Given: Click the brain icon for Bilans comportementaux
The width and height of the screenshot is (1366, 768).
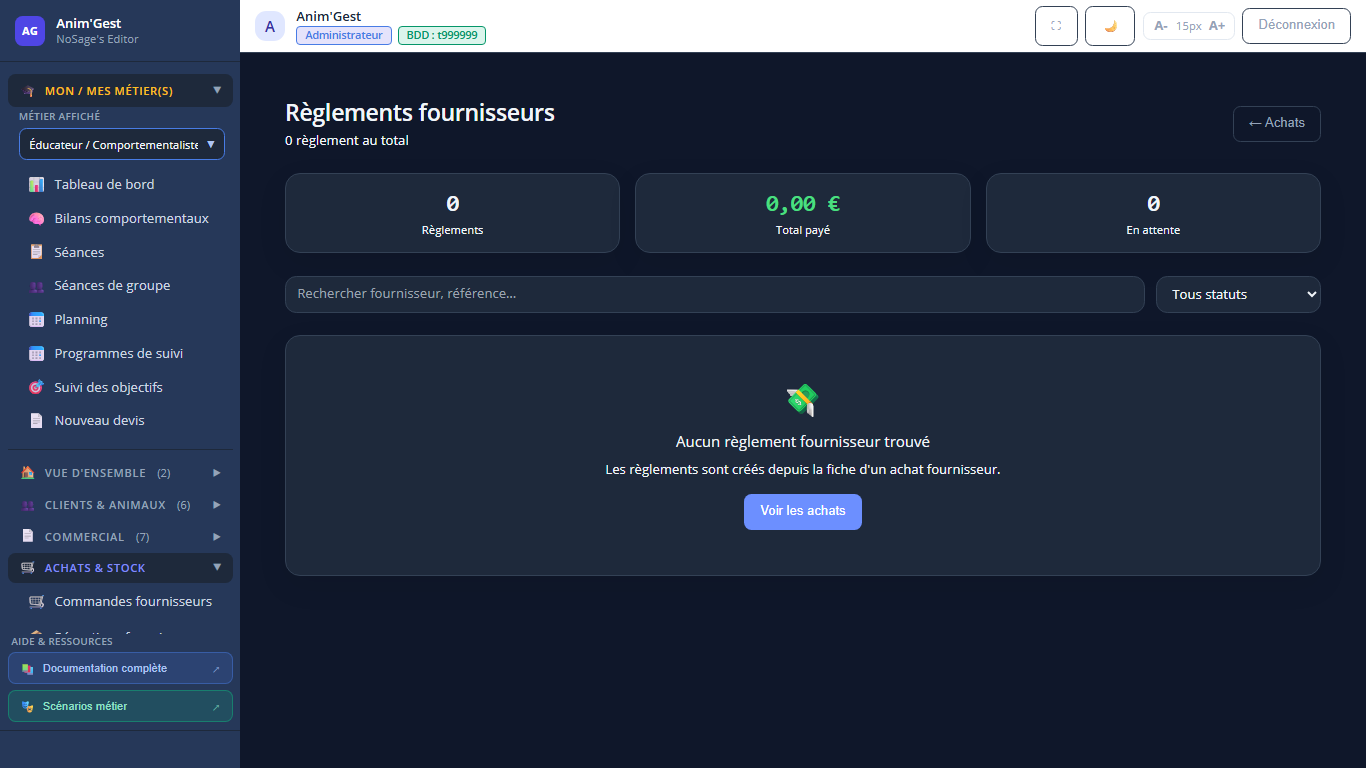Looking at the screenshot, I should tap(36, 218).
